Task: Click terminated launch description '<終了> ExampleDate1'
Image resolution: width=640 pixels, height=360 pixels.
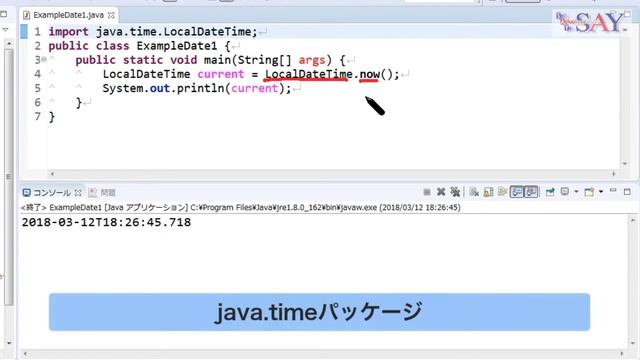Action: point(61,207)
